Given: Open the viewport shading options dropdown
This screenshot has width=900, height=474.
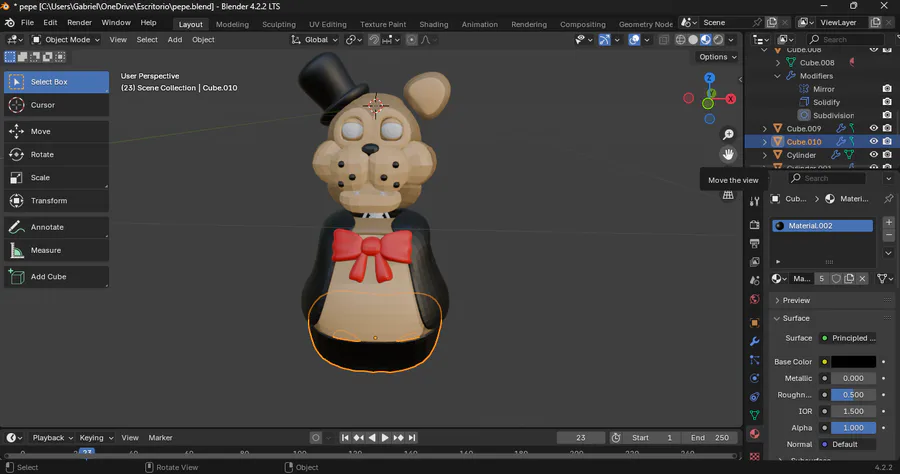Looking at the screenshot, I should (731, 40).
